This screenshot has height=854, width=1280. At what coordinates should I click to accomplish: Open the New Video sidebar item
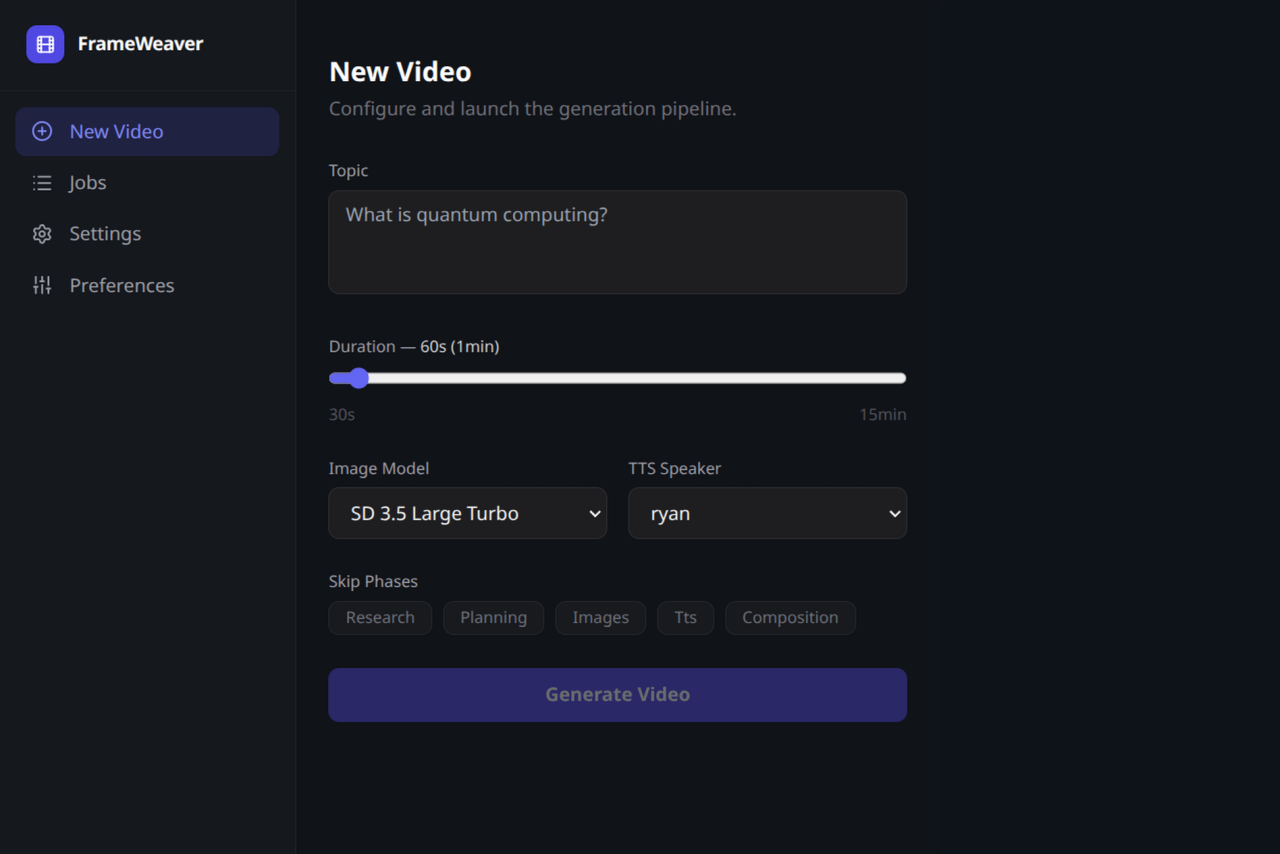point(147,131)
